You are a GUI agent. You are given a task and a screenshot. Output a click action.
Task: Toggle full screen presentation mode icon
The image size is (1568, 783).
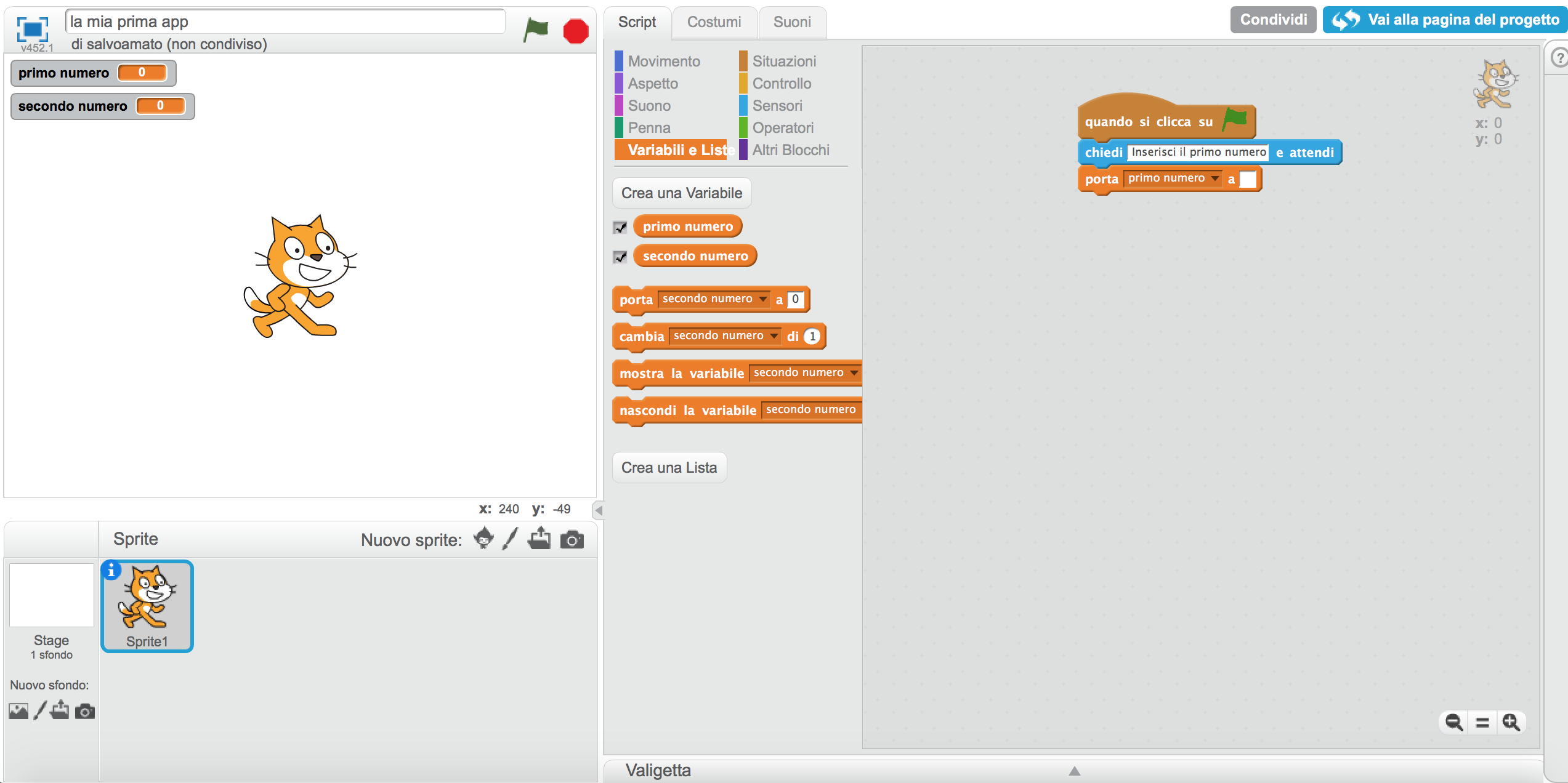32,30
